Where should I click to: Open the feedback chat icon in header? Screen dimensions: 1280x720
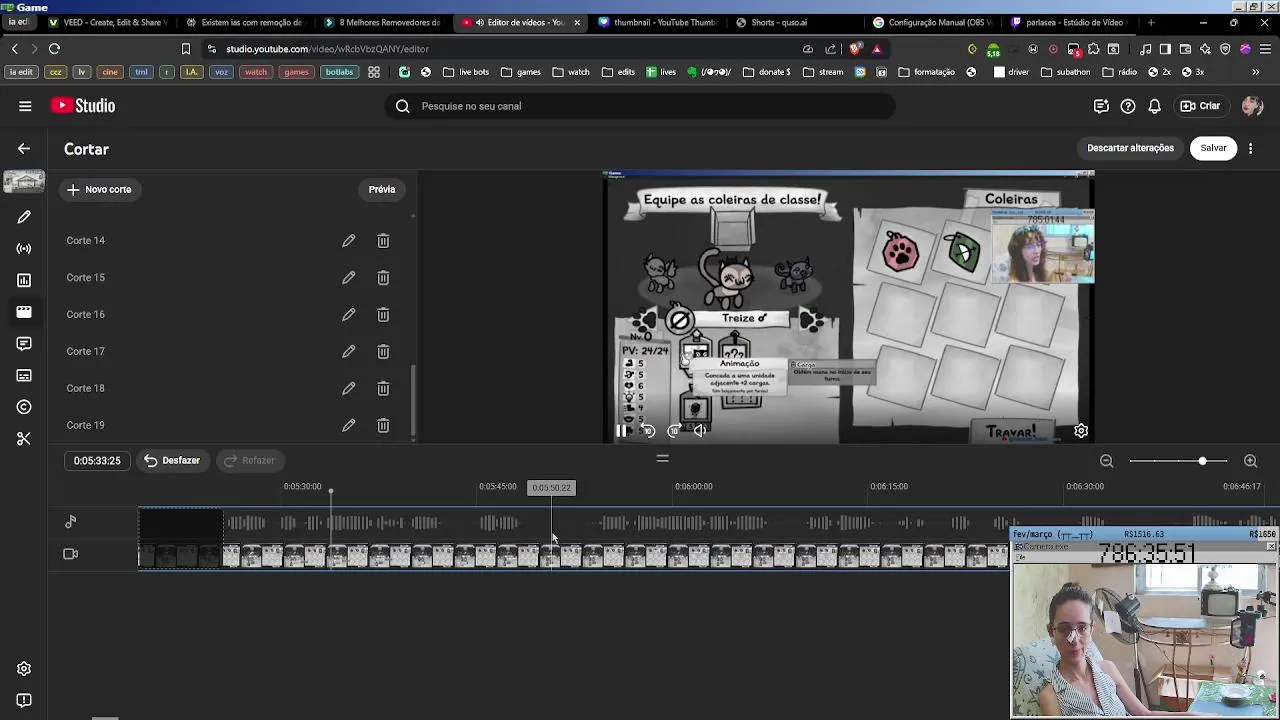(1101, 106)
